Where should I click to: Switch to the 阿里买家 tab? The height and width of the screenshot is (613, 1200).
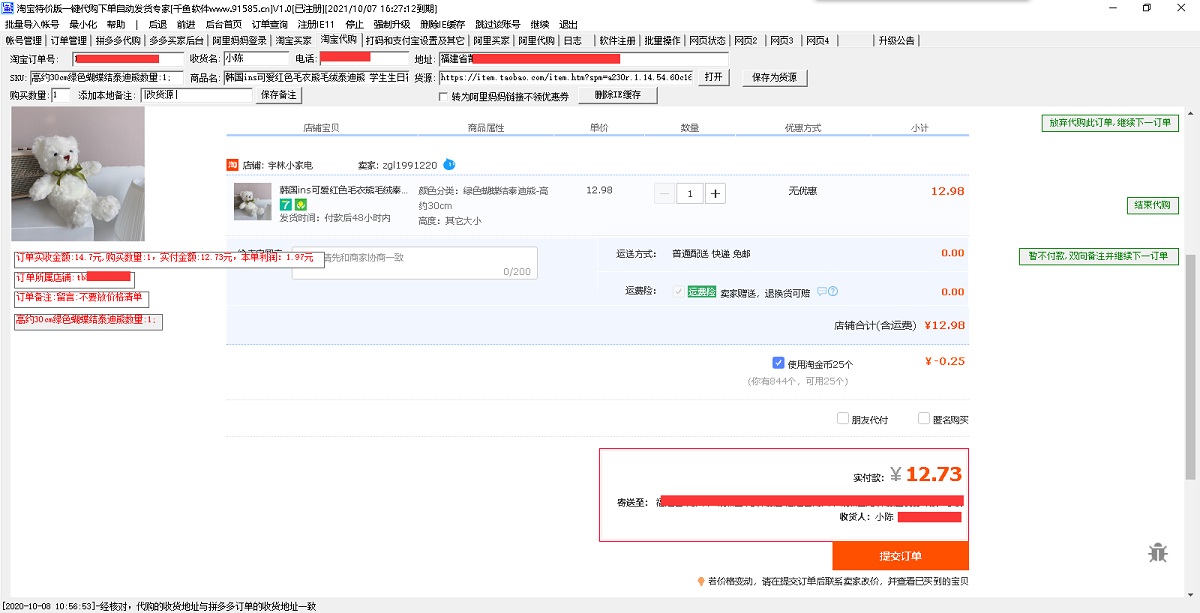[491, 41]
